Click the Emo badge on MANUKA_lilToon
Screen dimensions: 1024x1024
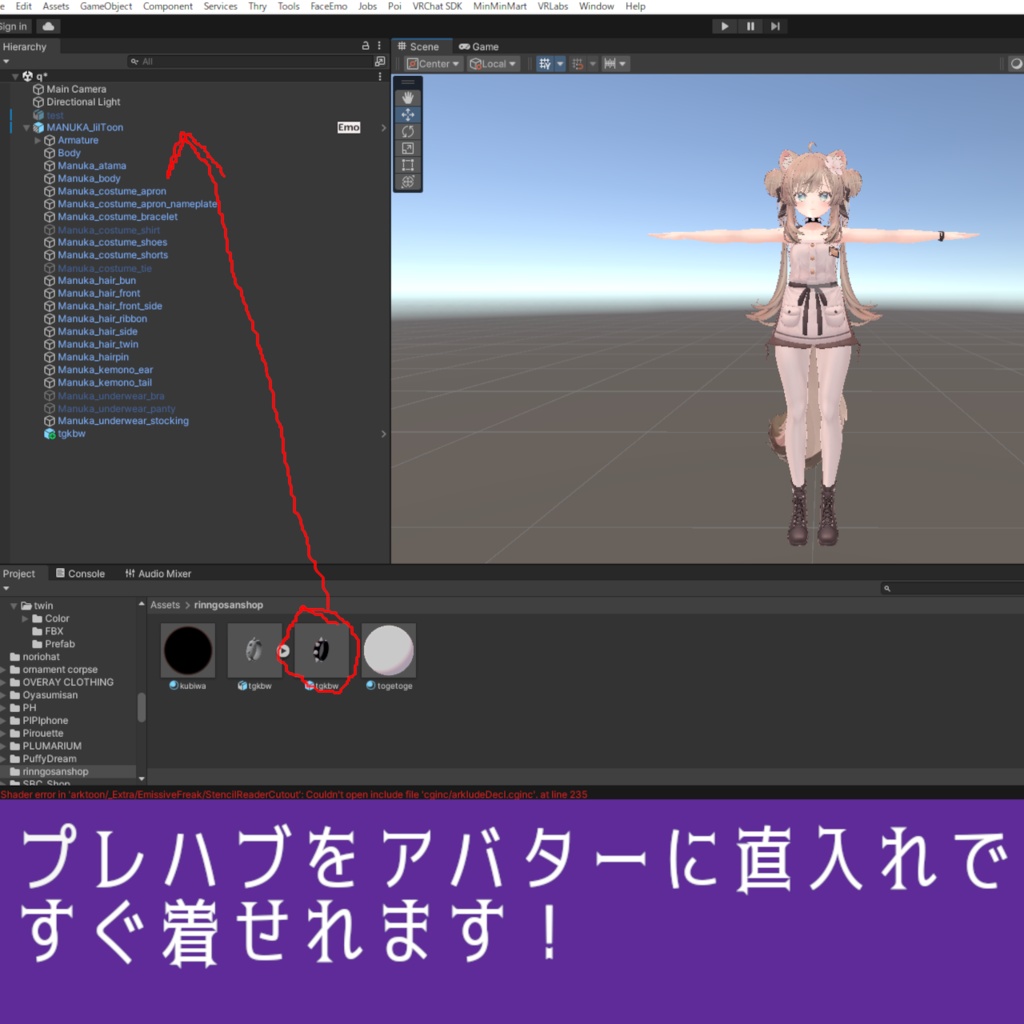(349, 127)
